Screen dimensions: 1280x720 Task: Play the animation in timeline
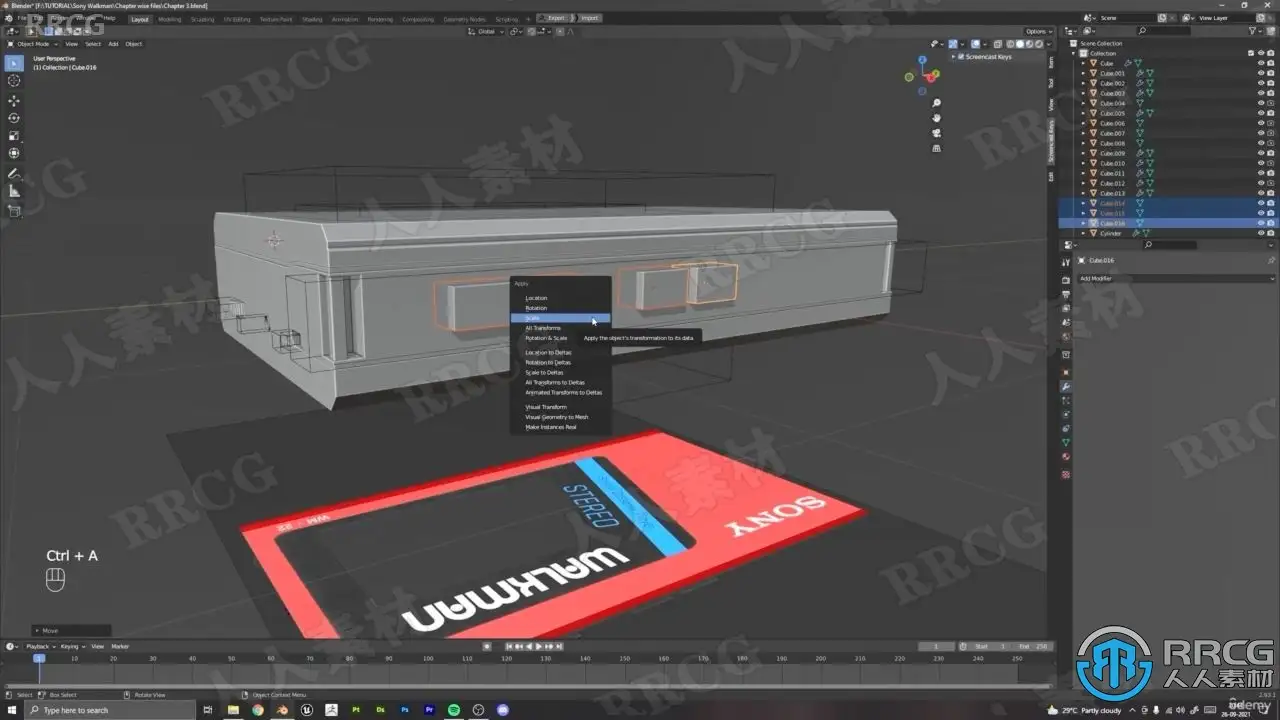pos(538,646)
